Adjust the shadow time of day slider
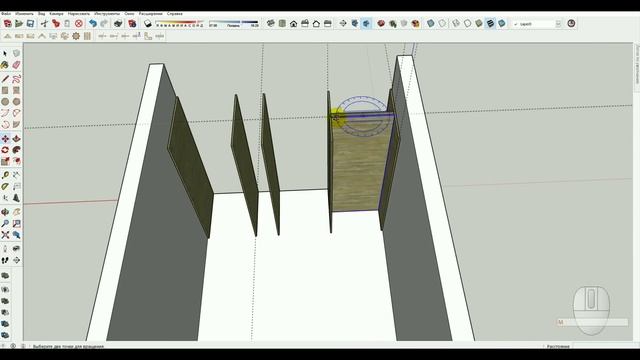Image resolution: width=640 pixels, height=360 pixels. point(234,23)
